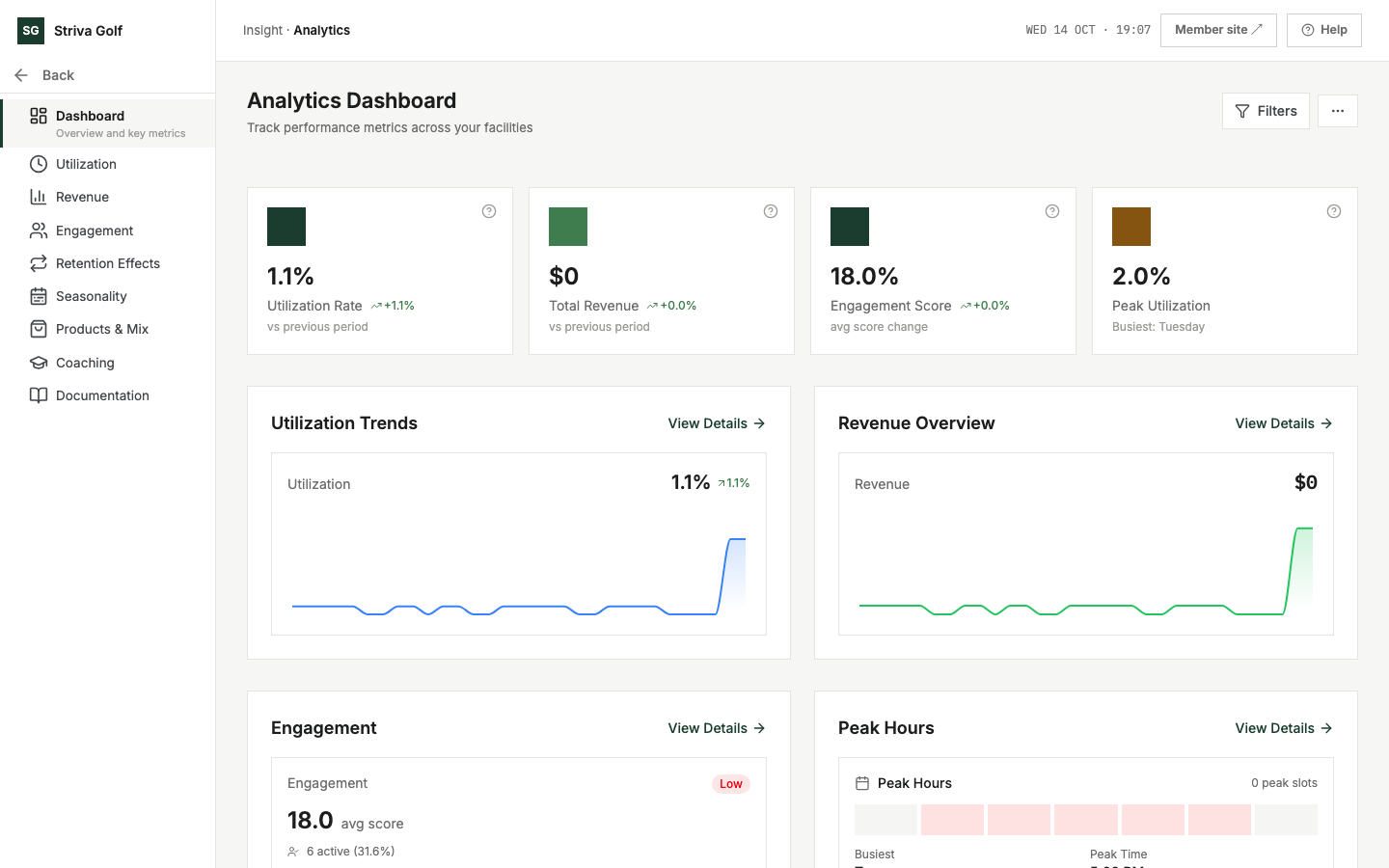
Task: Click the Analytics Dashboard heading
Action: 352,100
